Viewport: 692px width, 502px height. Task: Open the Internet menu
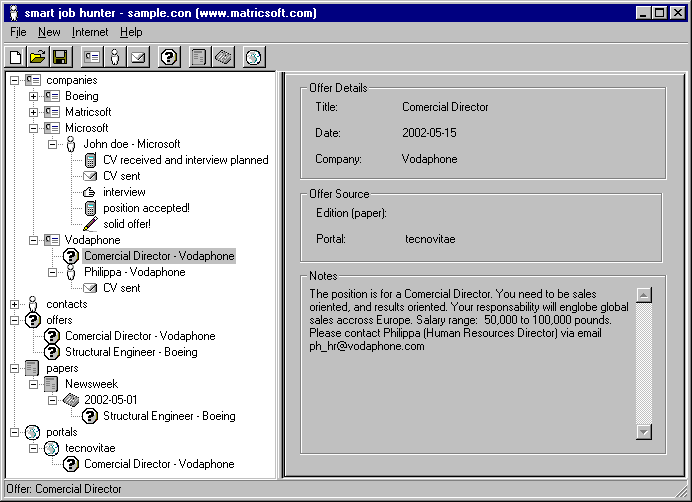point(90,32)
